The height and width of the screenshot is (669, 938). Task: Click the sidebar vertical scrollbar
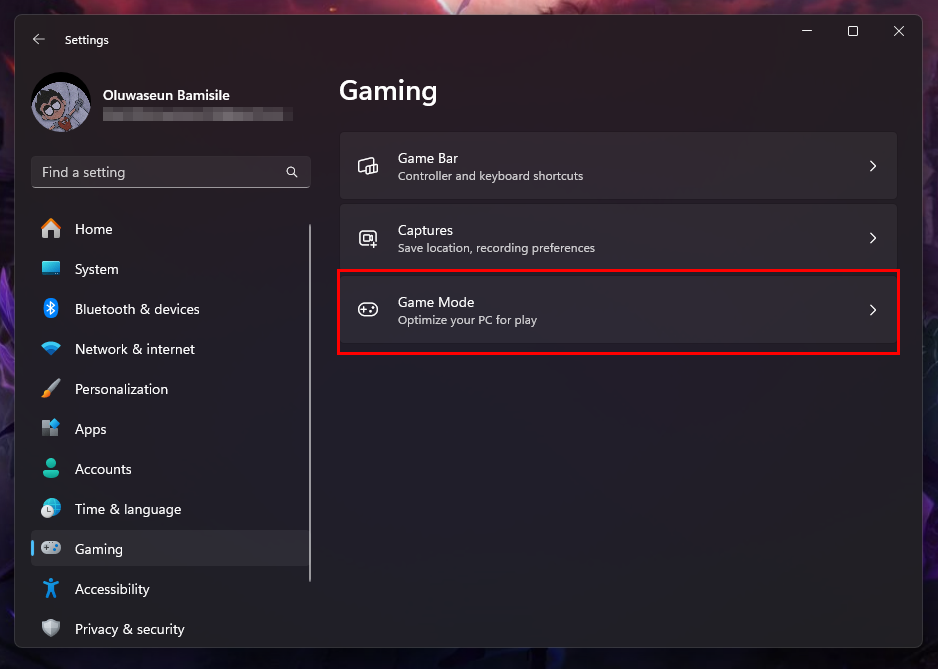click(310, 403)
